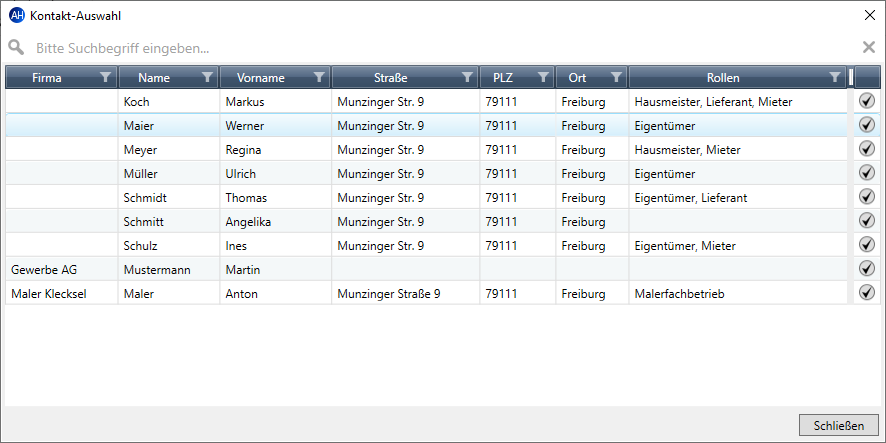Click the search magnifier icon
The height and width of the screenshot is (443, 886).
point(16,47)
